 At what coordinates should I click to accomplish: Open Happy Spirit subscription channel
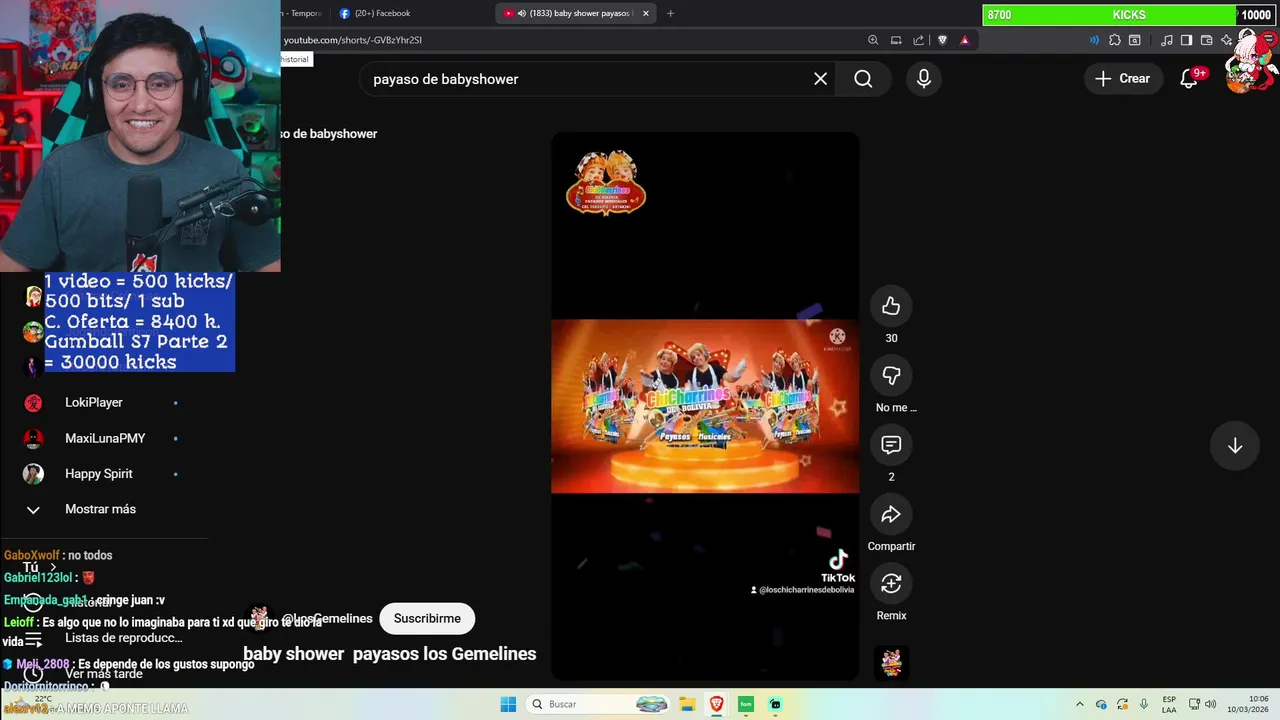[100, 474]
